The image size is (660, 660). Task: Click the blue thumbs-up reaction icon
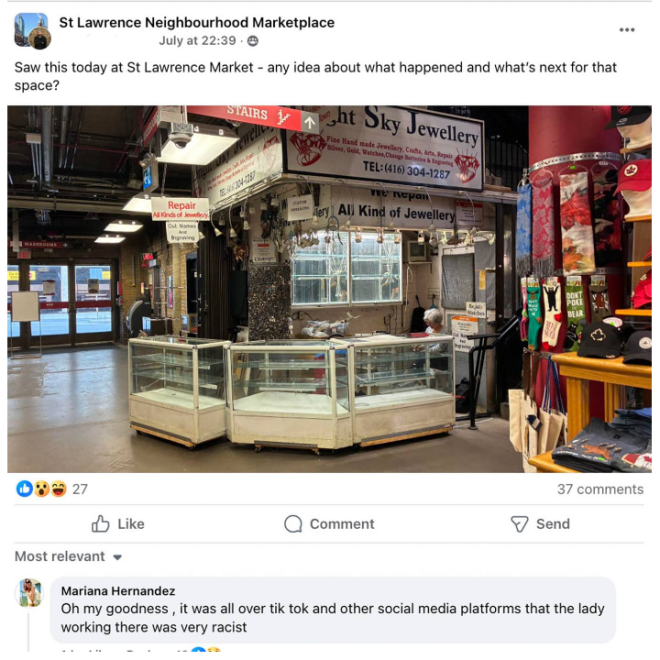[x=24, y=489]
